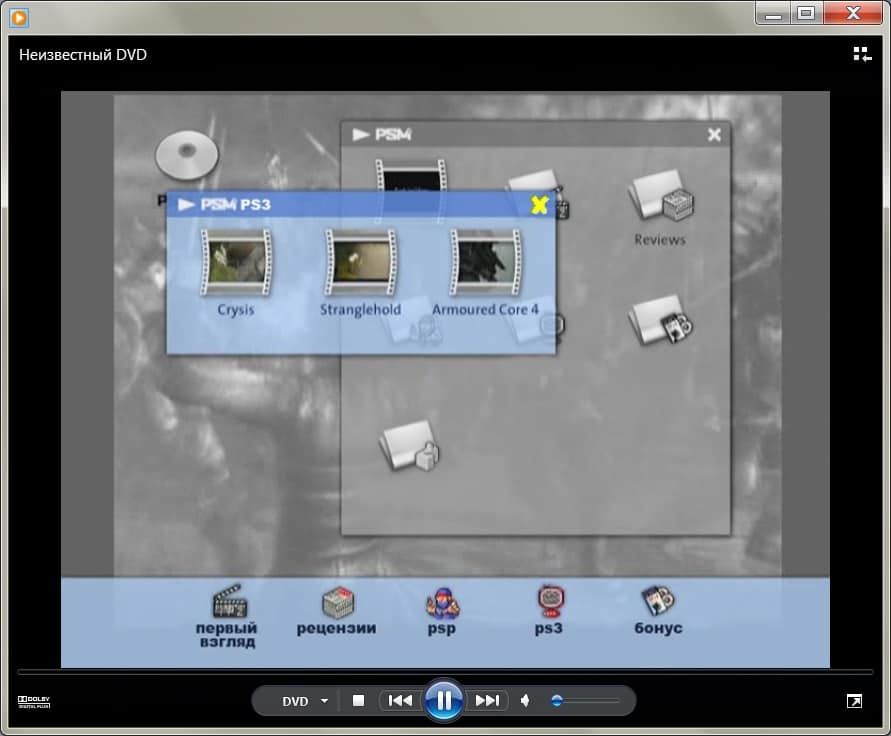The image size is (891, 736).
Task: Click the film strip thumbnail in PSM window
Action: coord(410,175)
